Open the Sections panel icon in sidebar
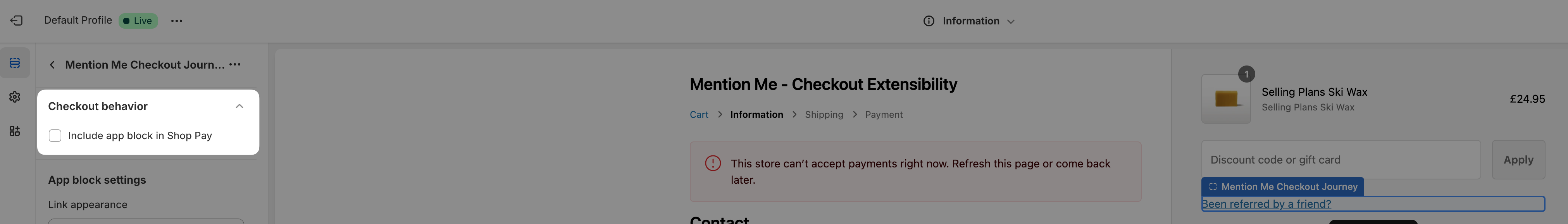 [x=15, y=63]
